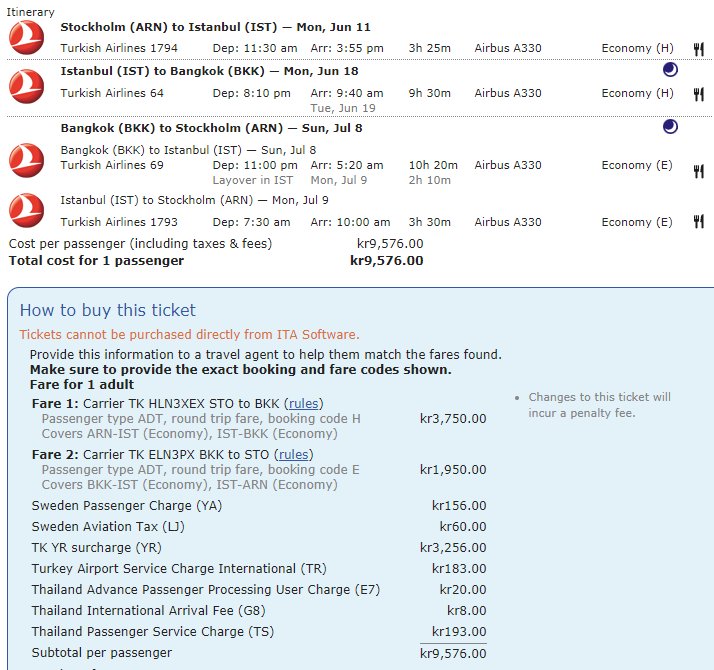Click meal icon for Turkish Airlines 1794
The image size is (714, 670).
pos(698,49)
